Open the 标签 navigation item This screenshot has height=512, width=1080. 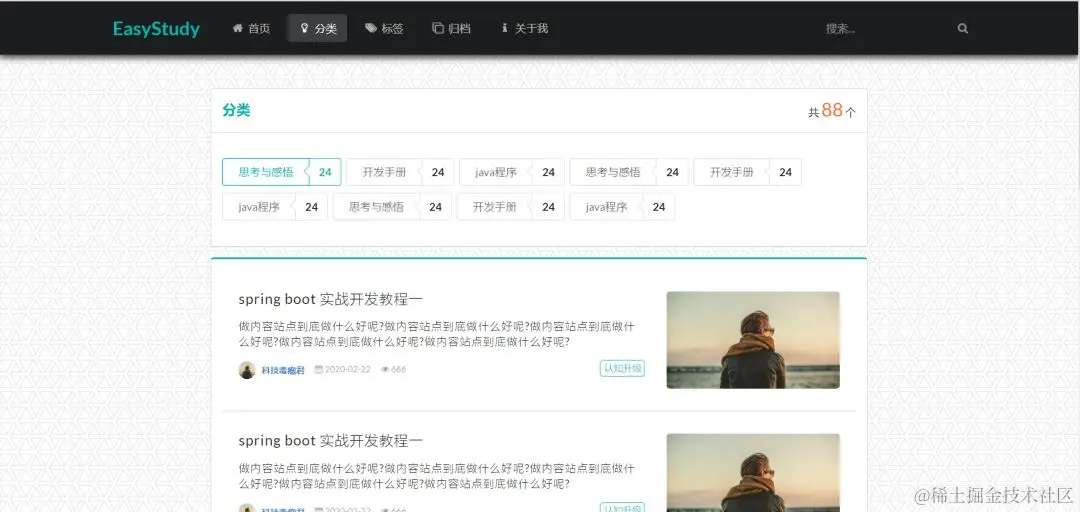[x=384, y=28]
